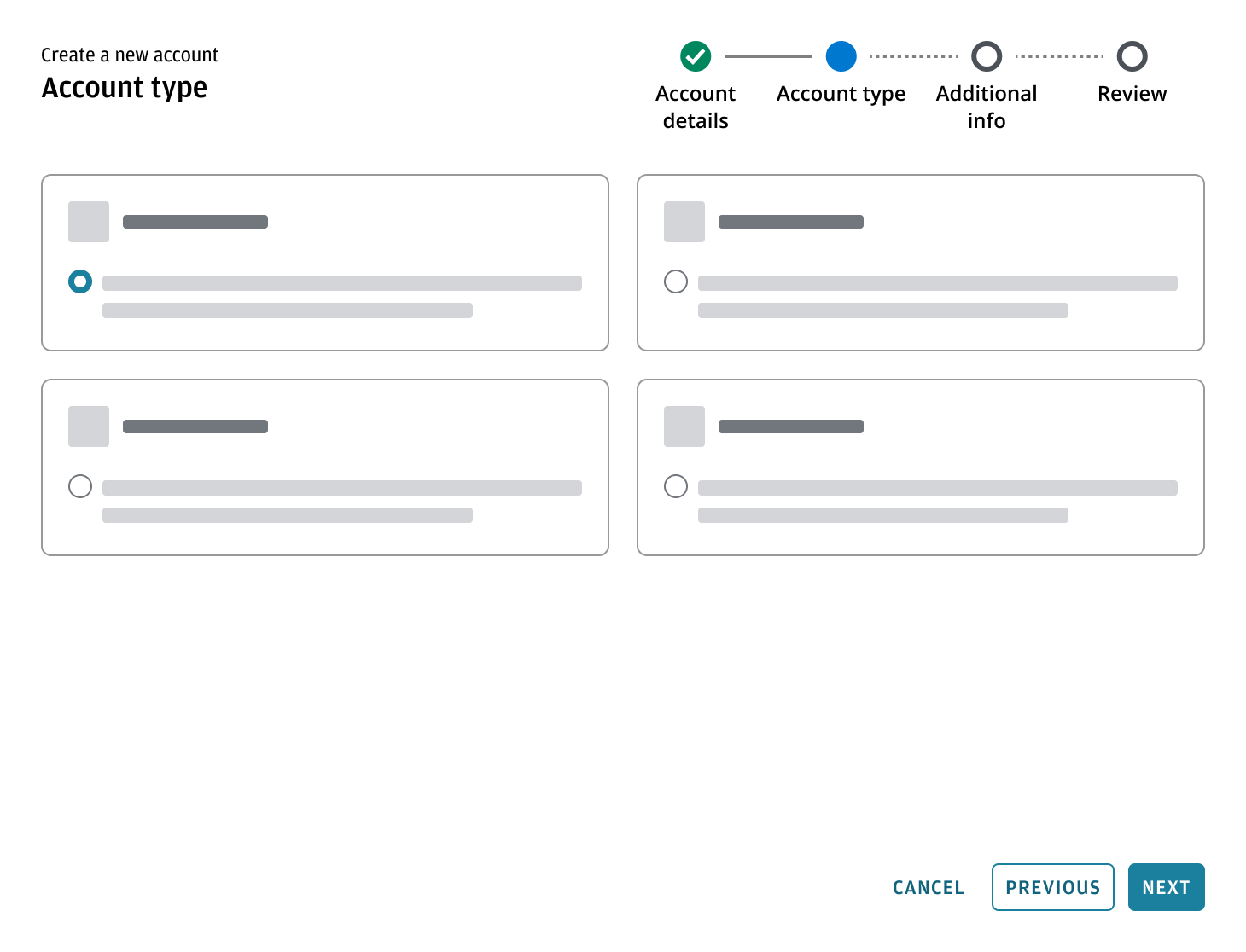
Task: Click the Additional info step circle
Action: (x=987, y=56)
